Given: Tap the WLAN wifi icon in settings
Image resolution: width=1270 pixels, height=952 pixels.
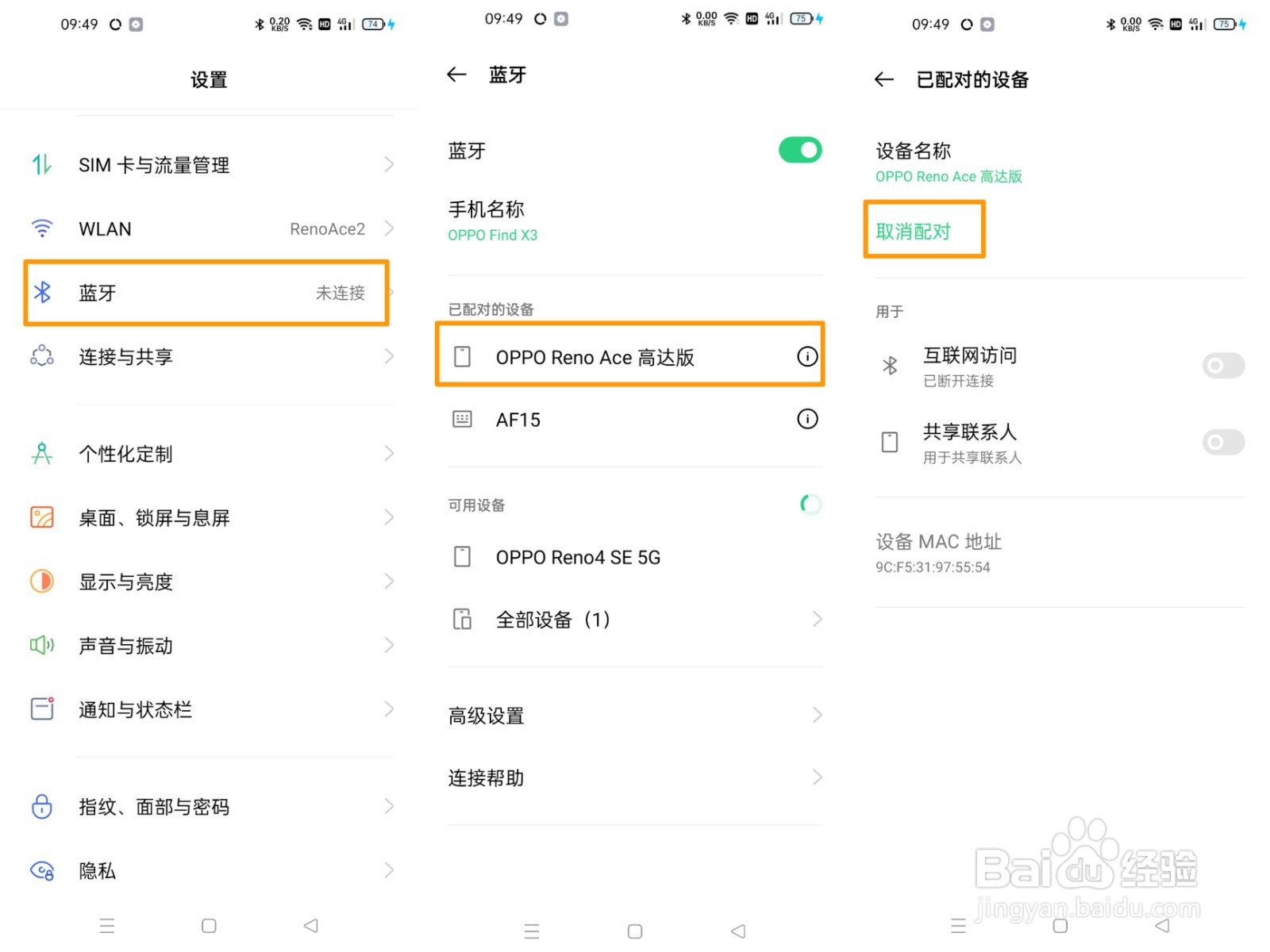Looking at the screenshot, I should pyautogui.click(x=42, y=228).
